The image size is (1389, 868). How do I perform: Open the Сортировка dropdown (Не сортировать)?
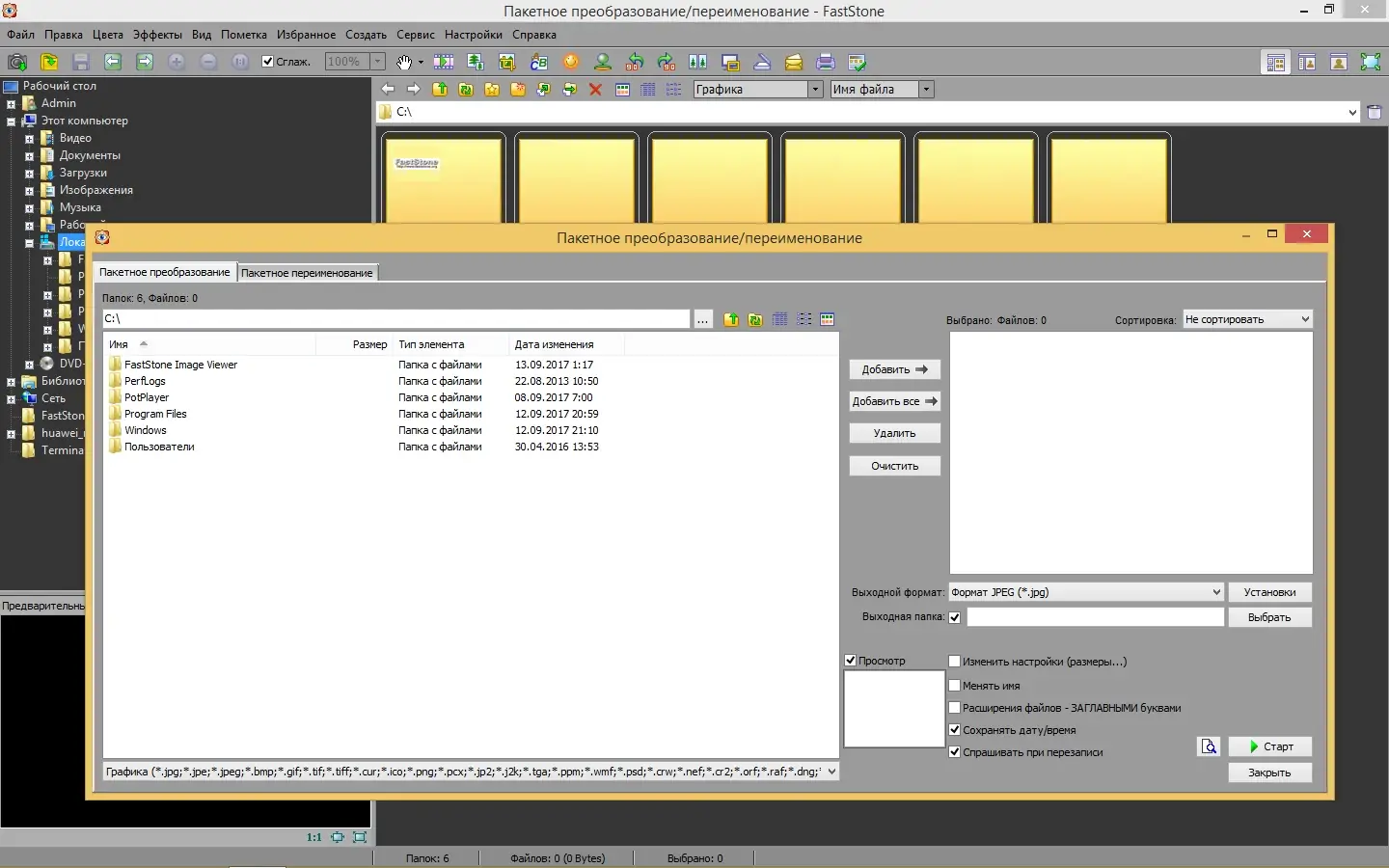coord(1247,319)
